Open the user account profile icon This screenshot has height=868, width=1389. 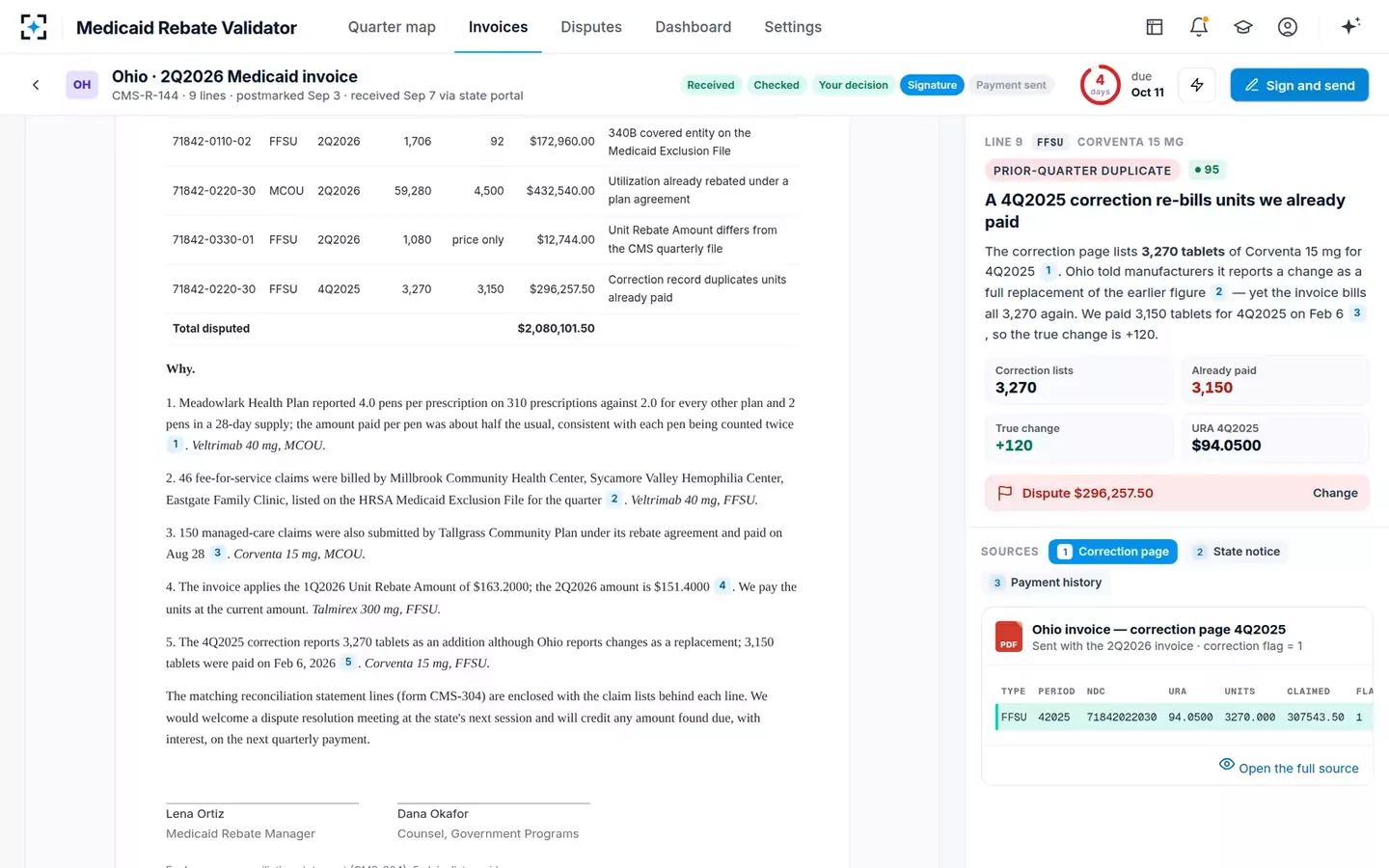(x=1288, y=27)
